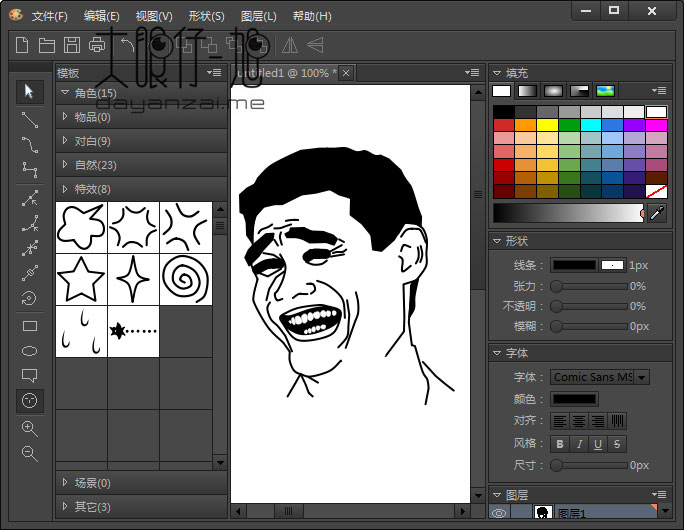Image resolution: width=684 pixels, height=530 pixels.
Task: Click the print icon in the toolbar
Action: point(97,45)
